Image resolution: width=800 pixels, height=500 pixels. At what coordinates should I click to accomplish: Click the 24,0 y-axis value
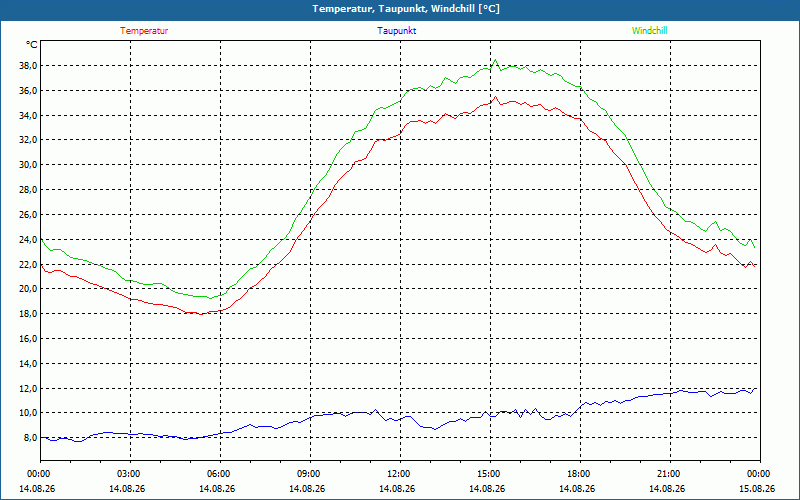(28, 239)
